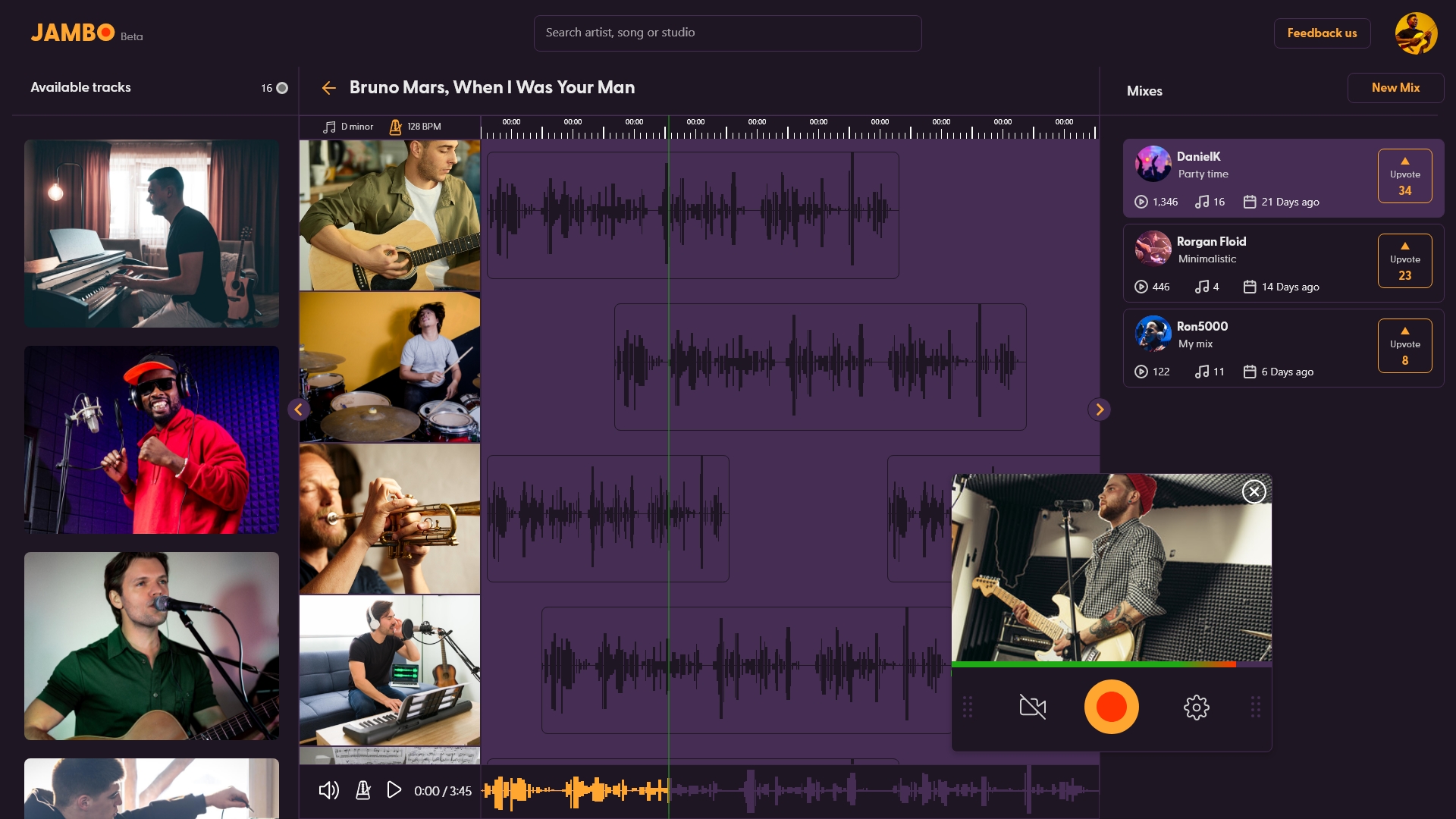Click the calendar icon next to 14 Days ago

pos(1250,287)
